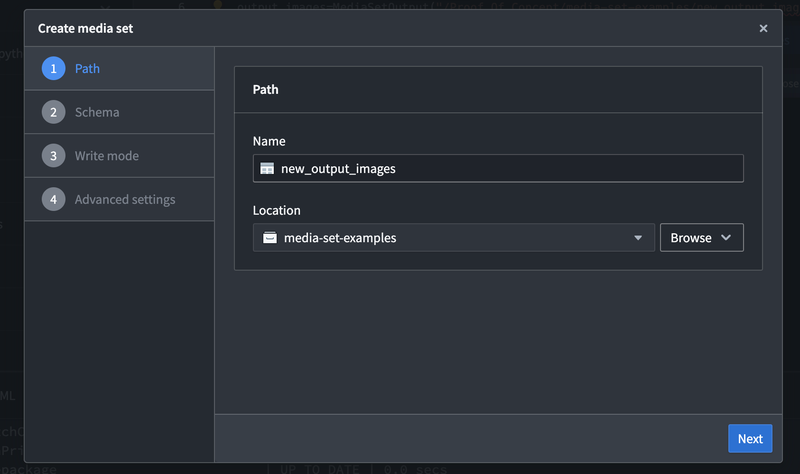The image size is (800, 474).
Task: Click the folder icon beside media-set-examples
Action: [270, 238]
